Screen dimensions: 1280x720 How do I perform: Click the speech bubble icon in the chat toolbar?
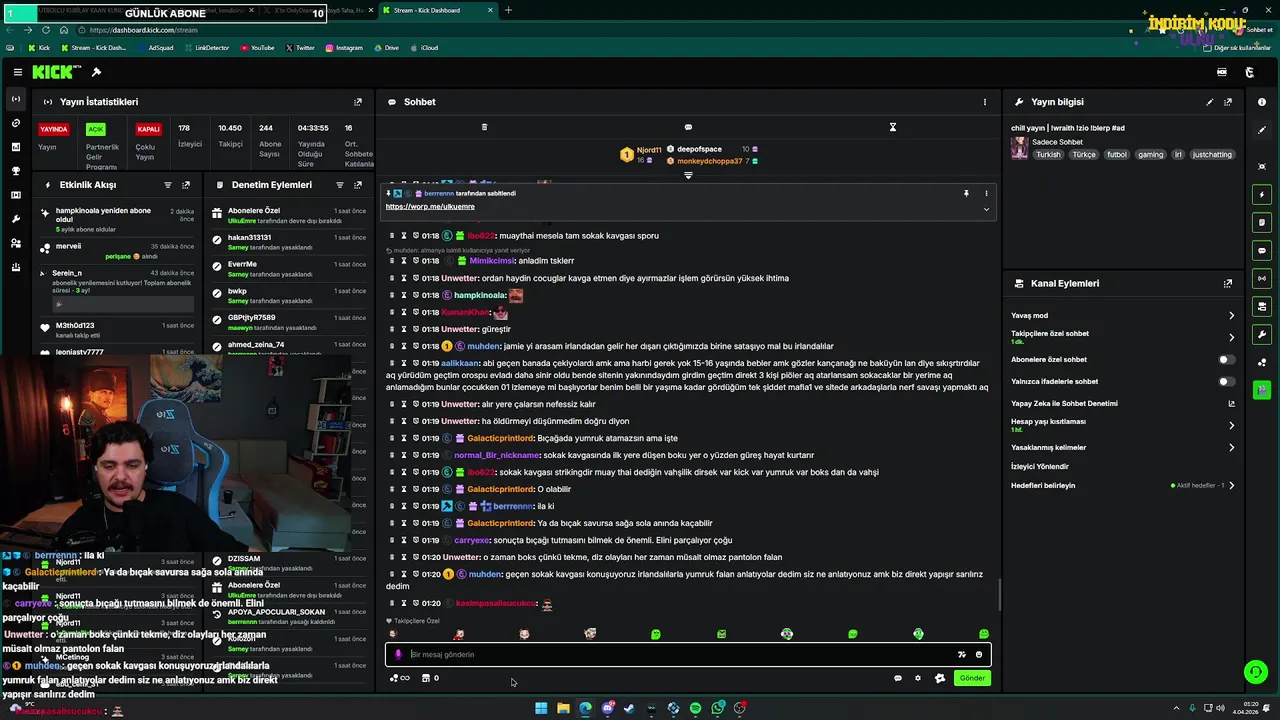point(688,127)
